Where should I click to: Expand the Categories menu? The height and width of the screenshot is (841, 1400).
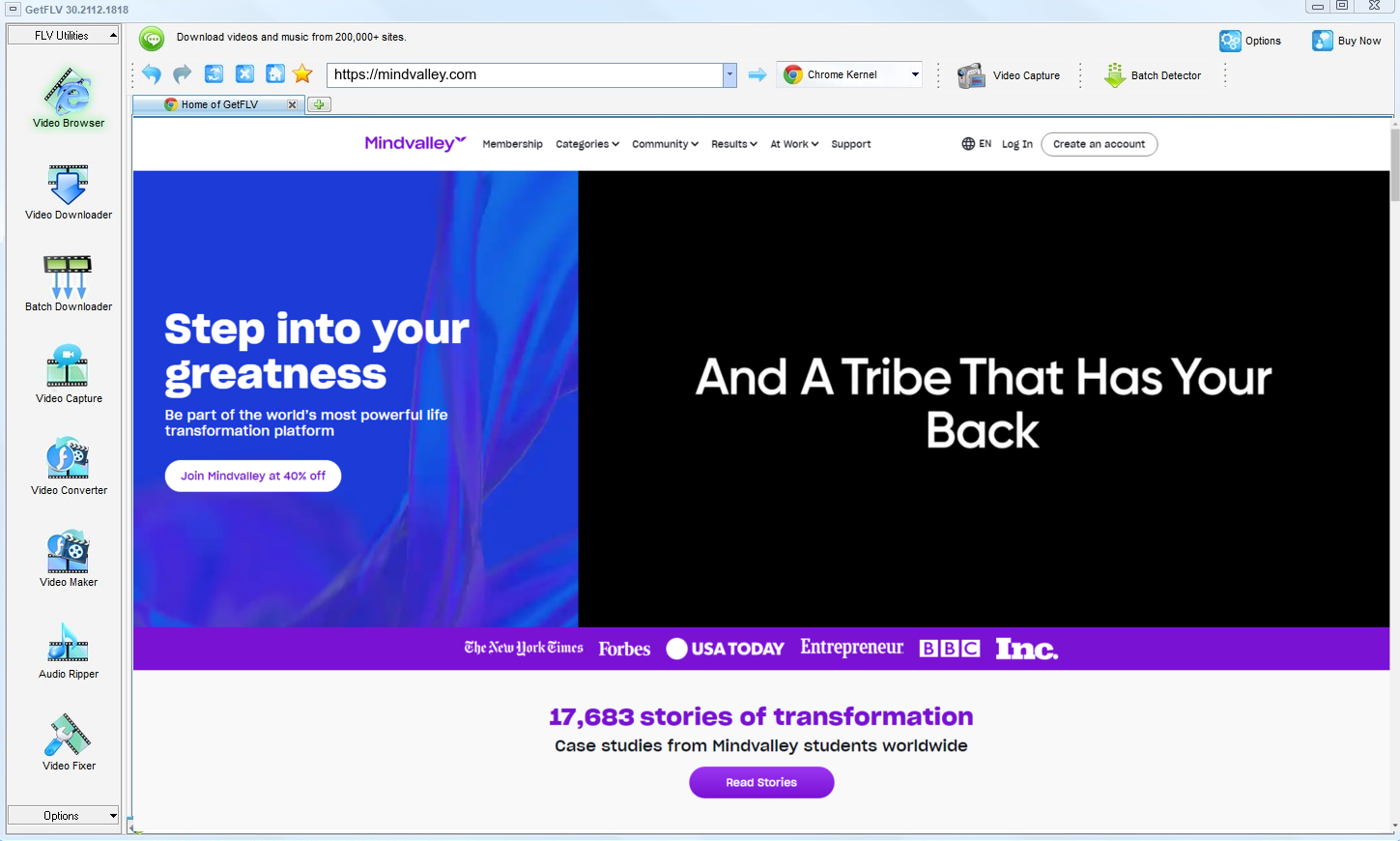(587, 144)
